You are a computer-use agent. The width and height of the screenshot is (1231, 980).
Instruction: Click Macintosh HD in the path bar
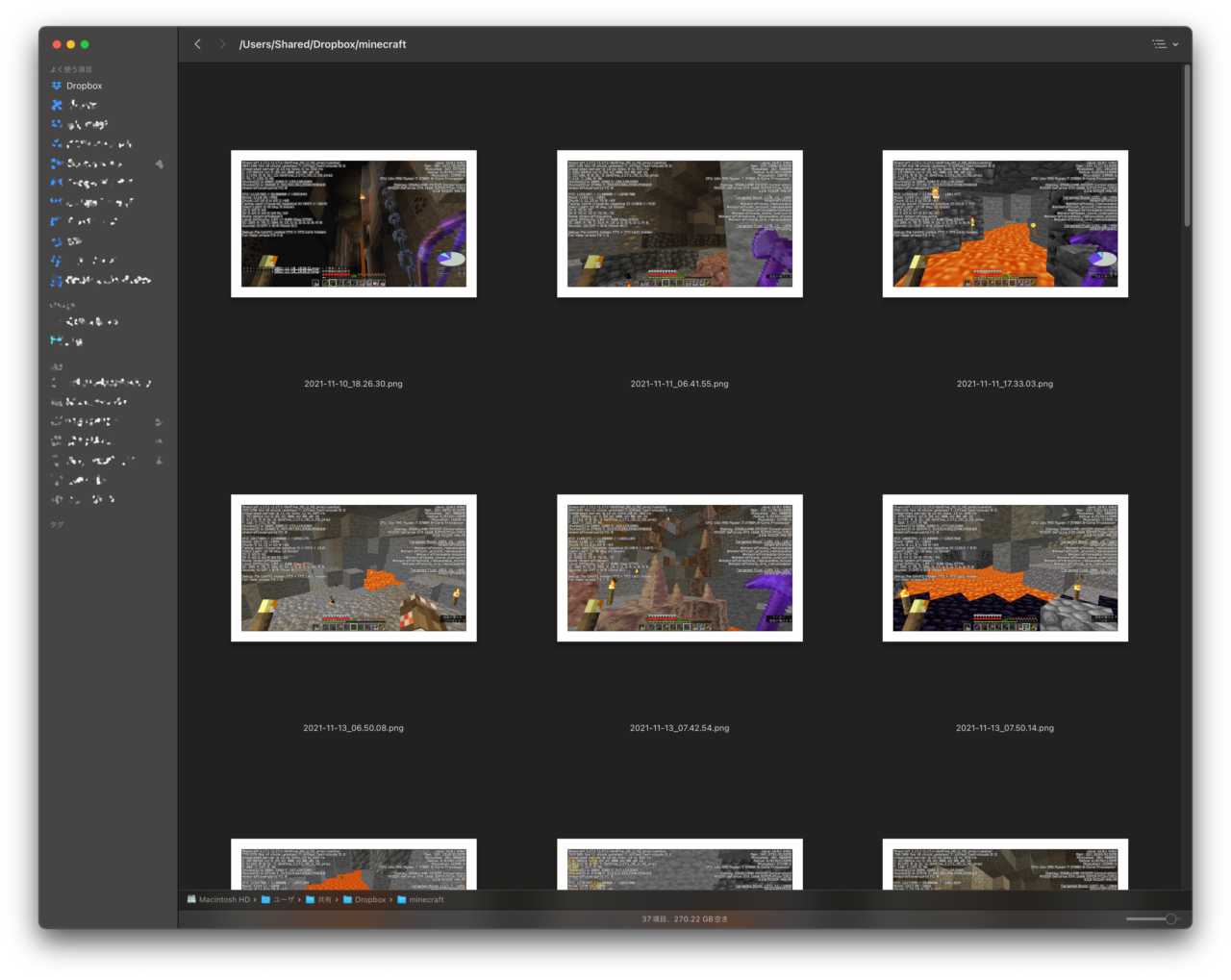click(x=218, y=900)
